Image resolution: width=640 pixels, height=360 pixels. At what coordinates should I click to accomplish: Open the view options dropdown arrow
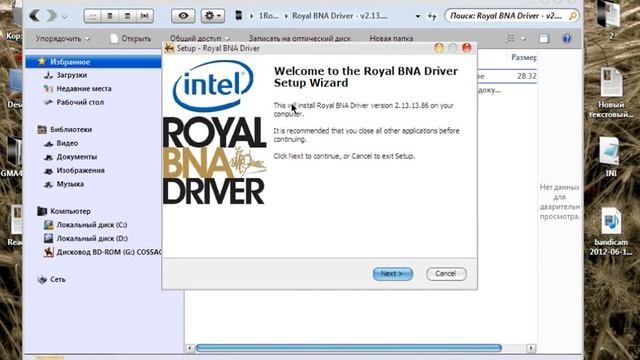tap(523, 39)
